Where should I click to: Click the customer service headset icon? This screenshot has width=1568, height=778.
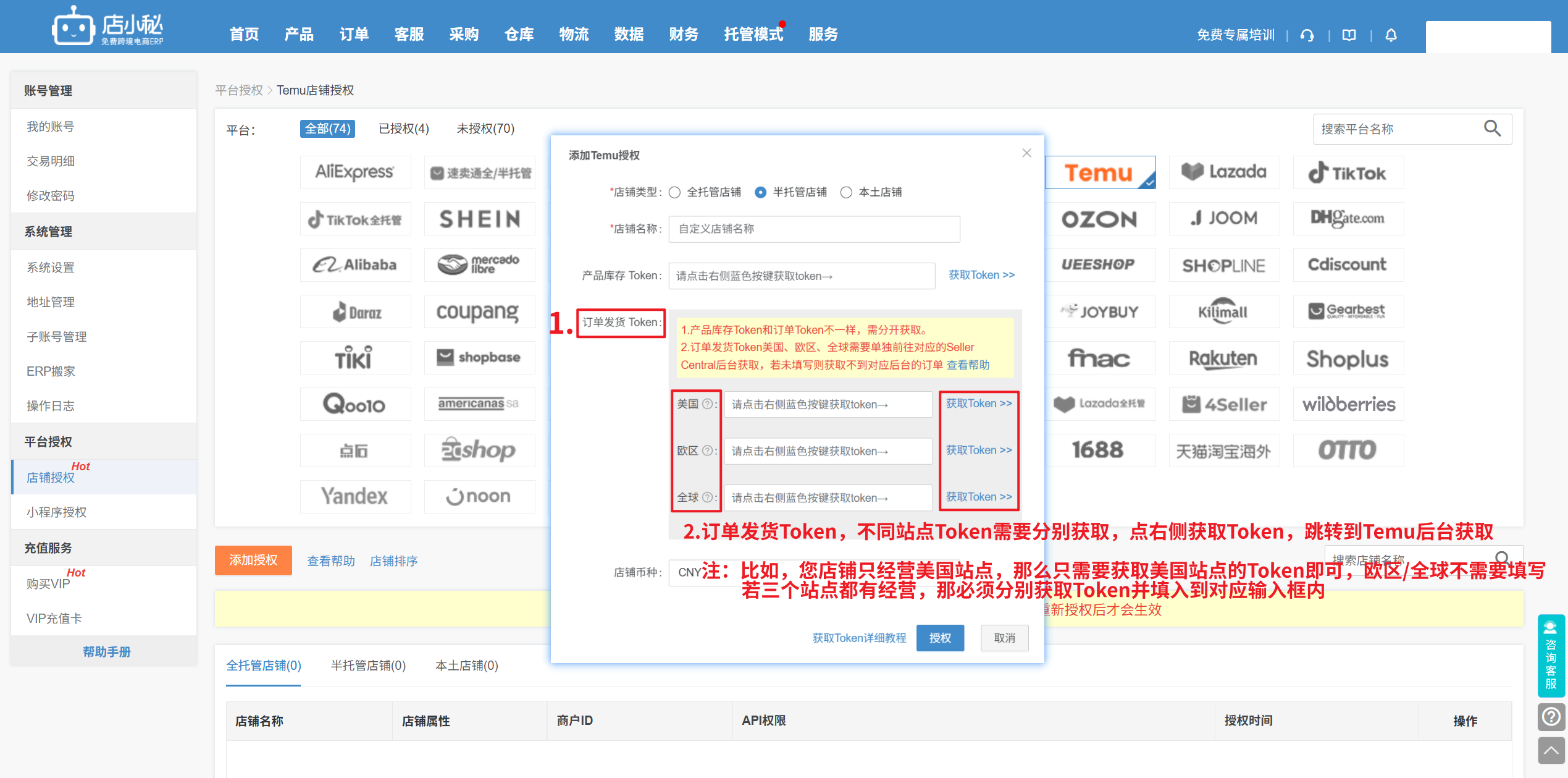pos(1307,35)
